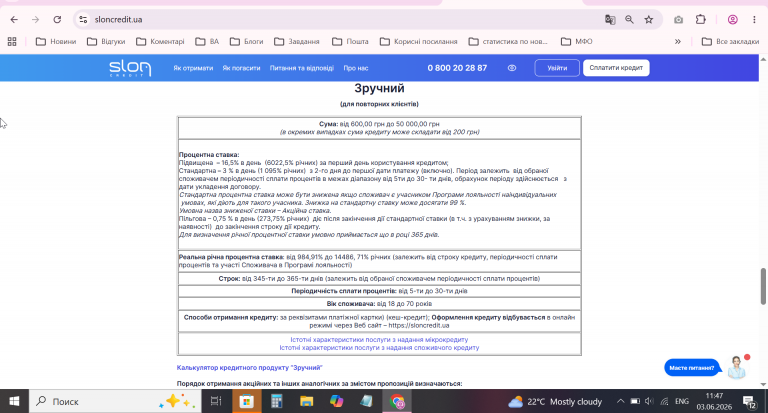
Task: Open the Пошта bookmarks folder
Action: (350, 42)
